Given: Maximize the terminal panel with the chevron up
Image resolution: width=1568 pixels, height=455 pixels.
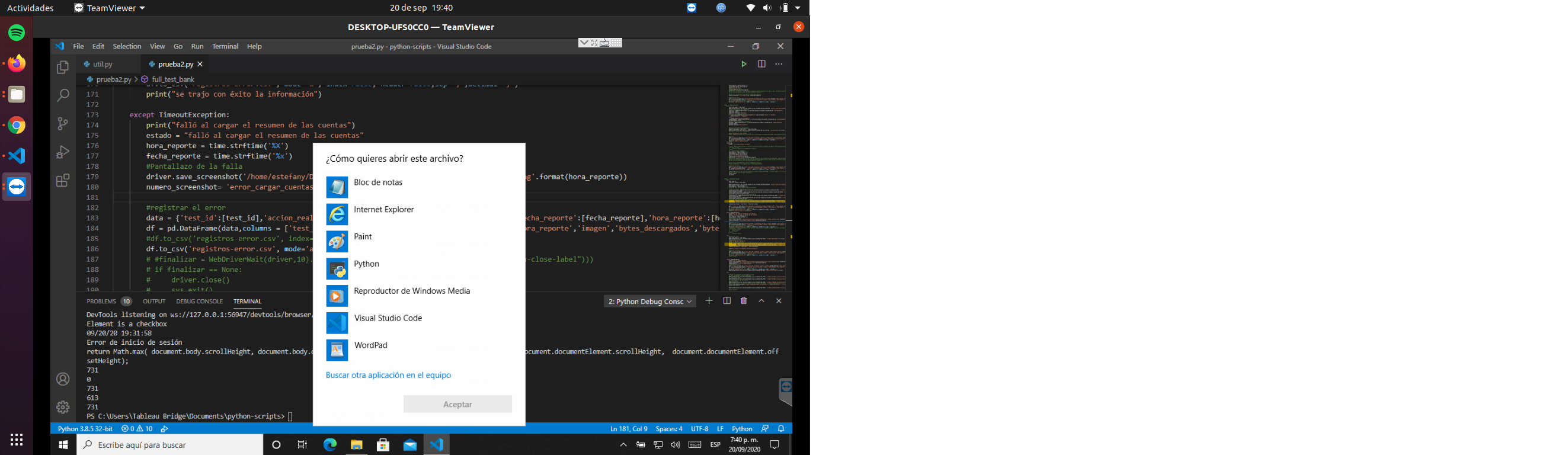Looking at the screenshot, I should click(761, 300).
